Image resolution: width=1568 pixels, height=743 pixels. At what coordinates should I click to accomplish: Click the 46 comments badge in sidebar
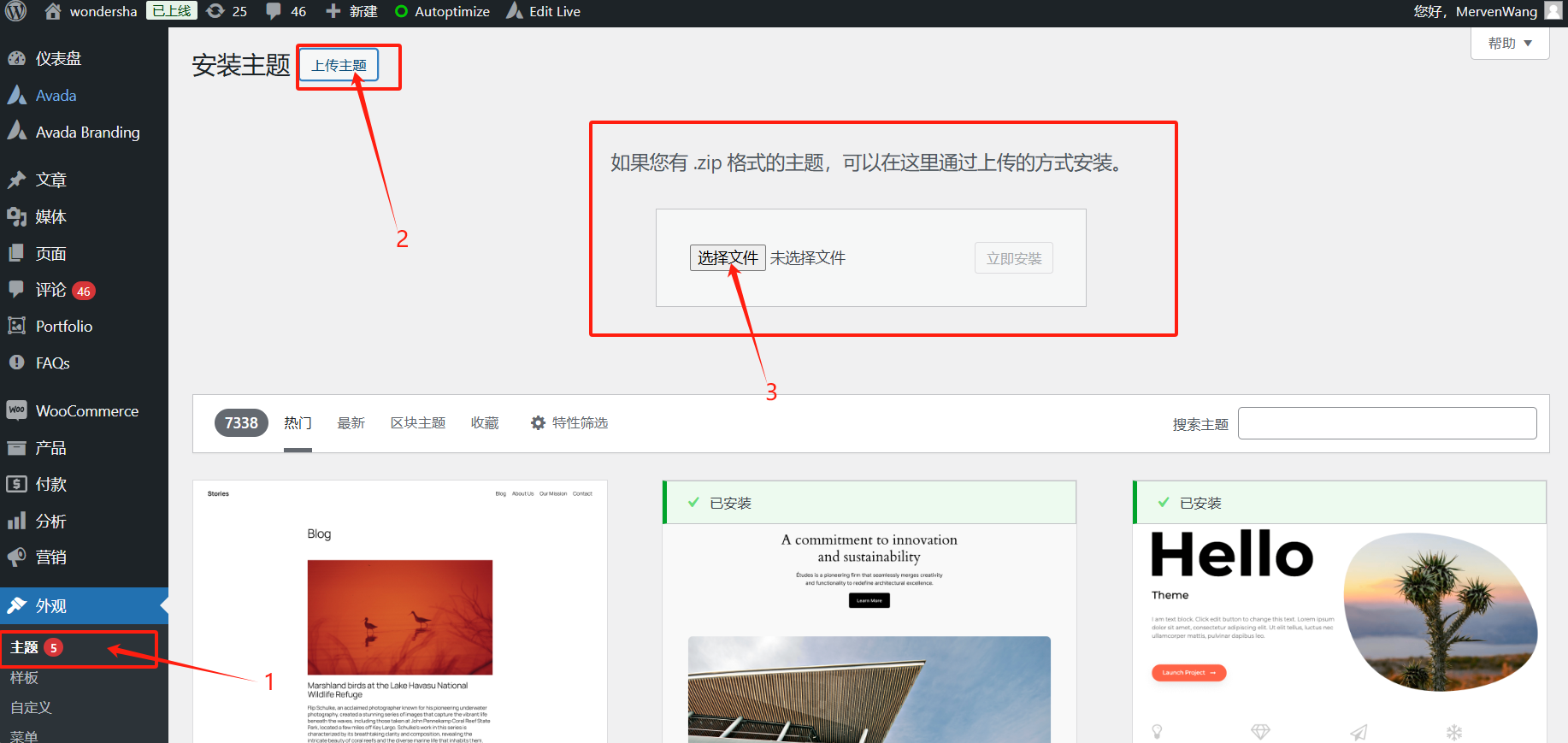83,291
